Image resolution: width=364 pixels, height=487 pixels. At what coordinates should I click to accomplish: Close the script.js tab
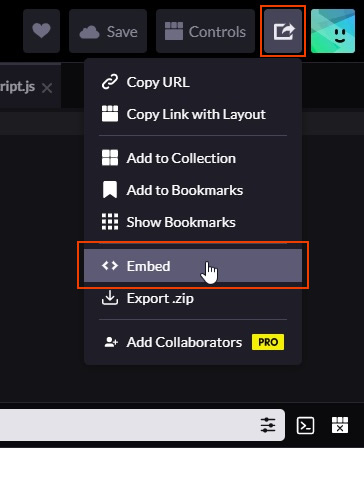(47, 88)
